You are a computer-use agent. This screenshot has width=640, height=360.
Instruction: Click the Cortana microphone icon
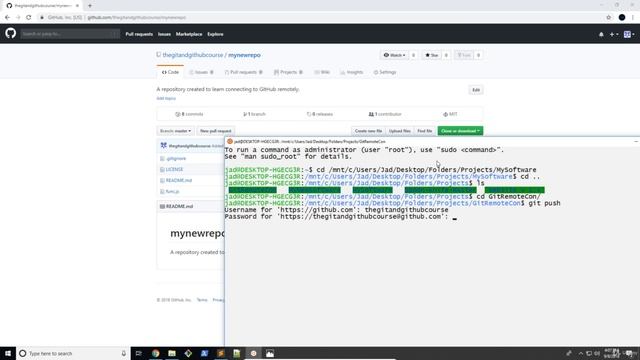(x=123, y=353)
